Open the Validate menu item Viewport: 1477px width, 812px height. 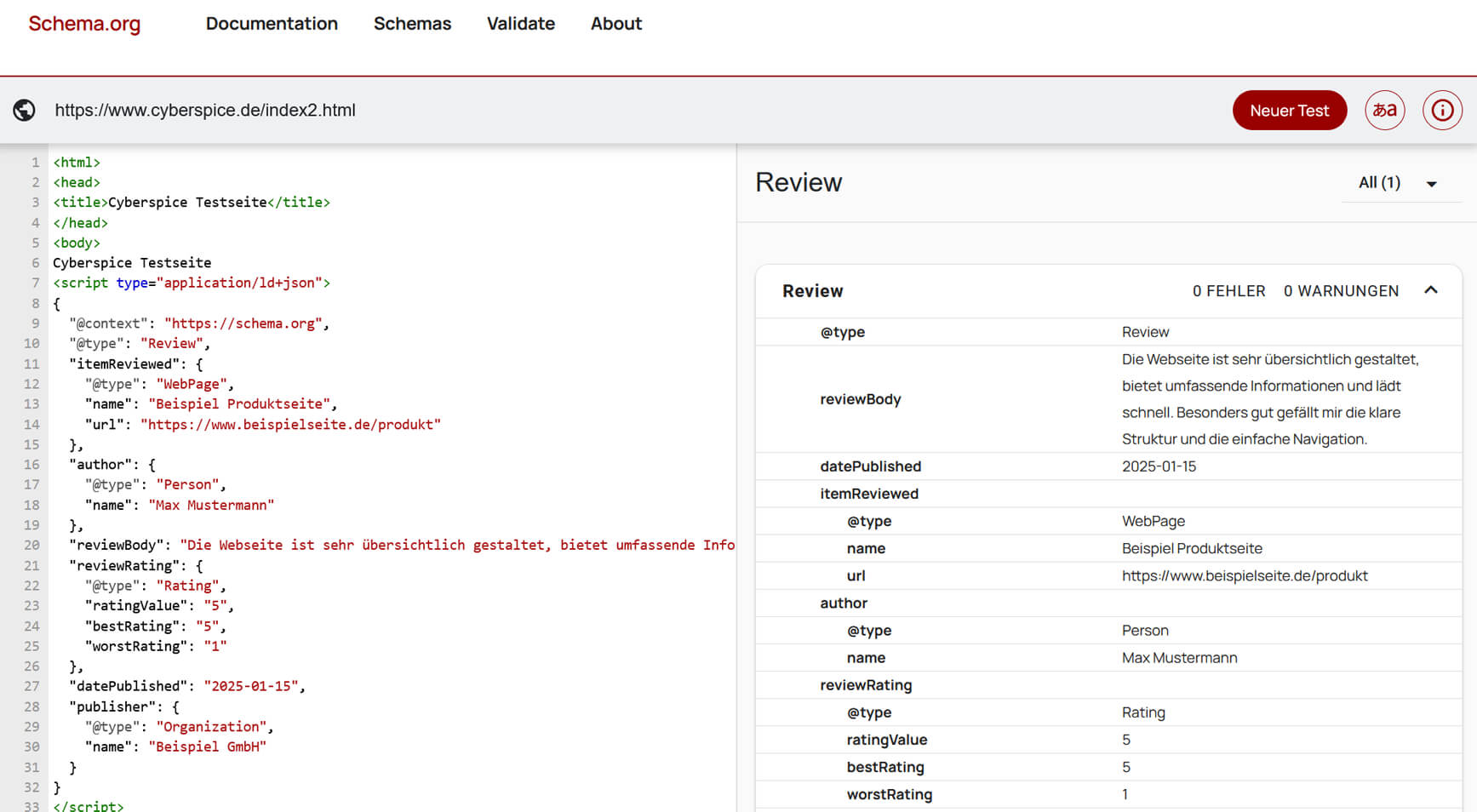click(520, 24)
